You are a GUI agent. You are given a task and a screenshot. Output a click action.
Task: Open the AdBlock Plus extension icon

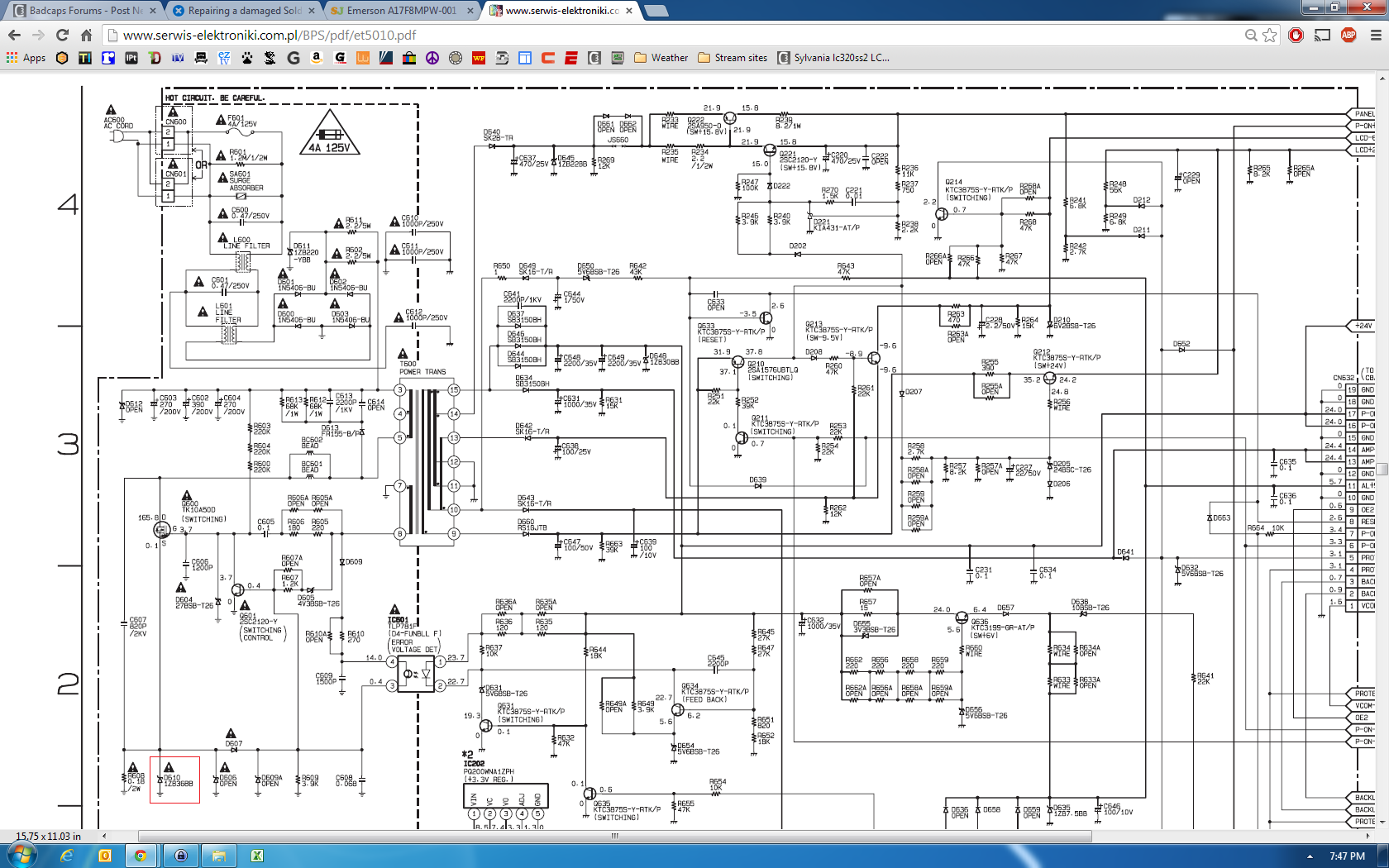pyautogui.click(x=1348, y=35)
